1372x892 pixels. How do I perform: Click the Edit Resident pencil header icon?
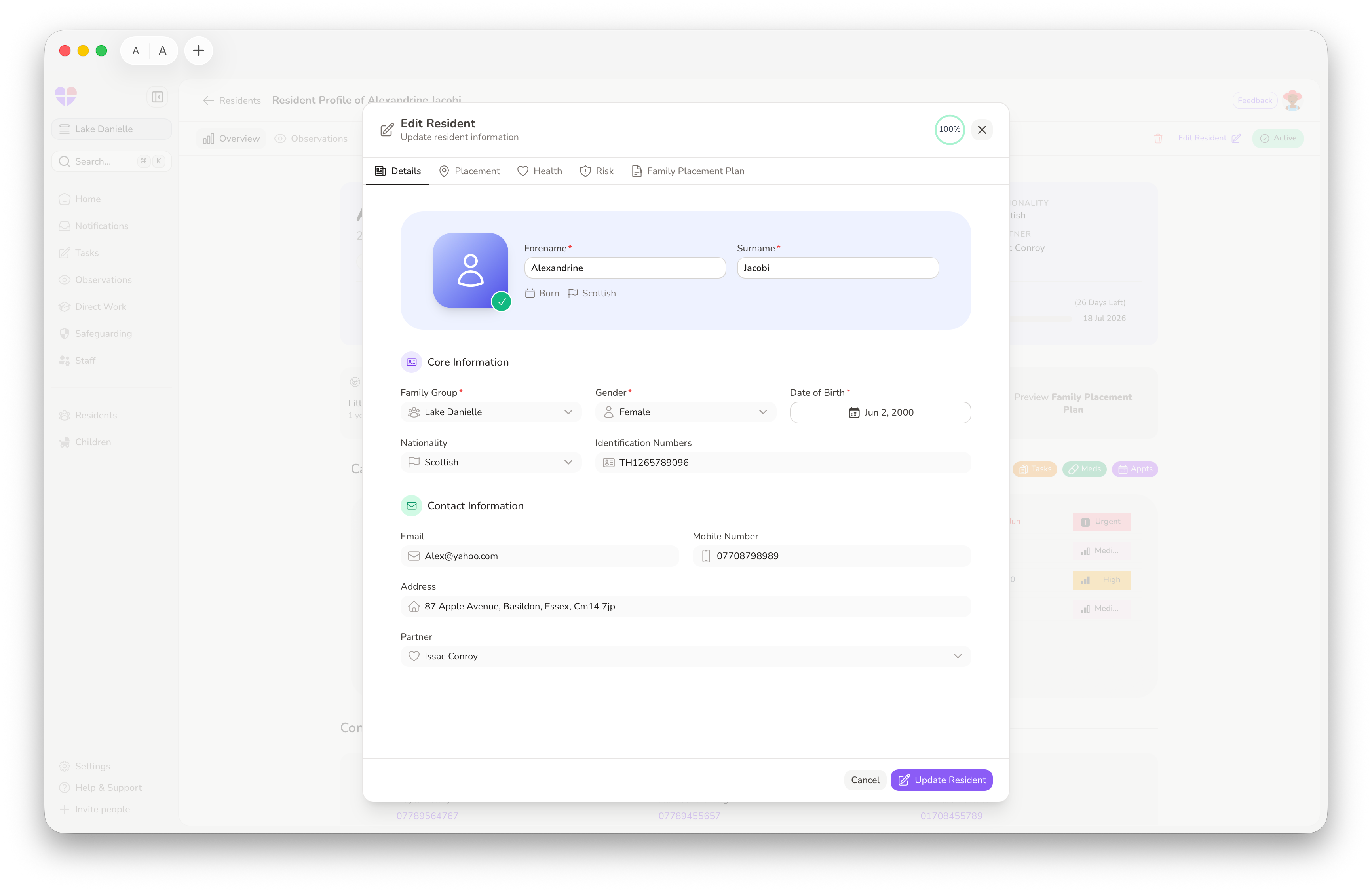[388, 130]
